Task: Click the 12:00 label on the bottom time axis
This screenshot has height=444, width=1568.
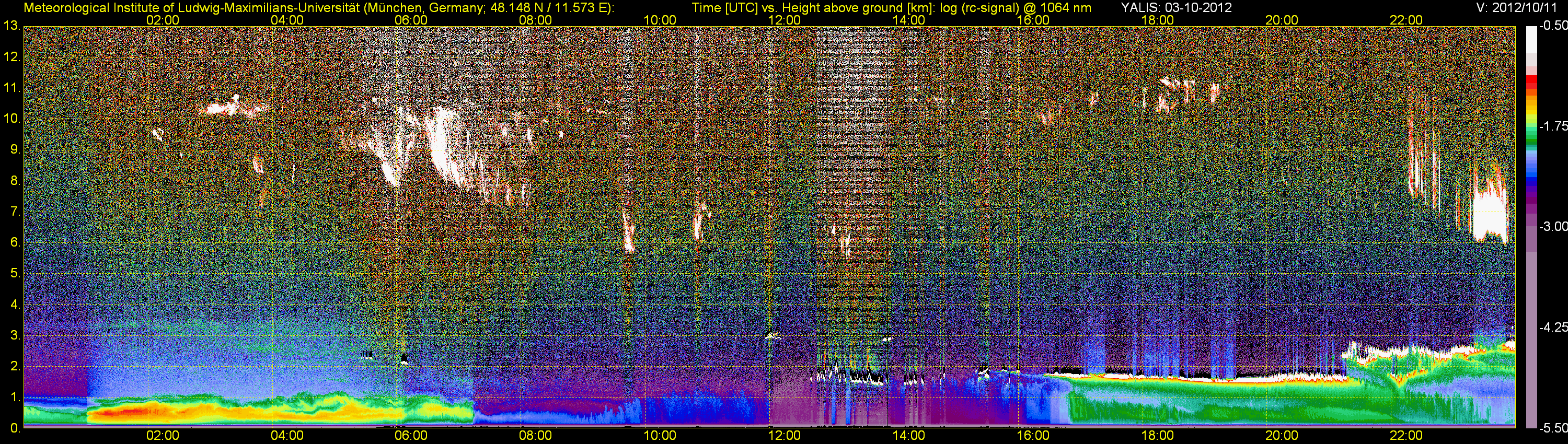Action: coord(784,436)
